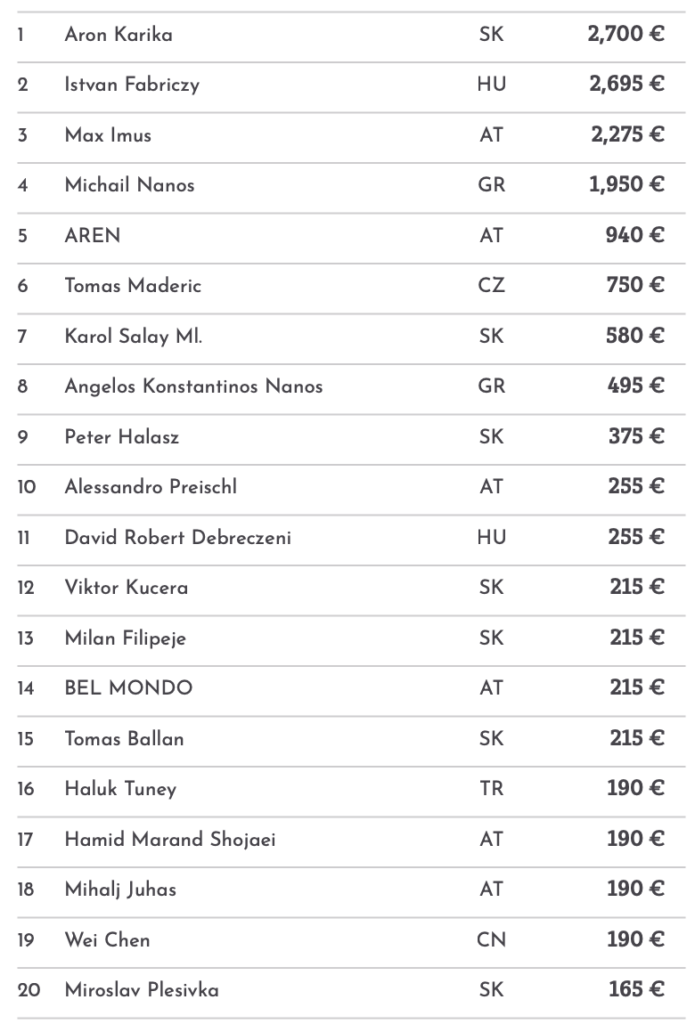The height and width of the screenshot is (1024, 695).
Task: Click the Max Imus row name
Action: point(108,135)
